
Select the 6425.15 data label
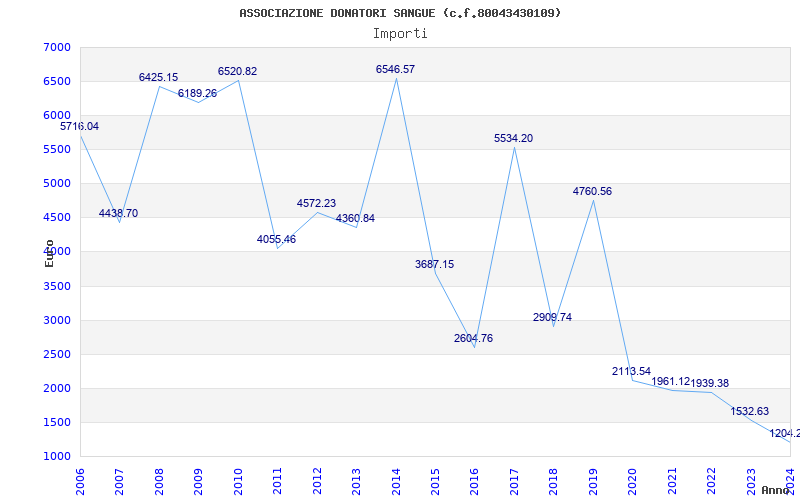[x=159, y=78]
